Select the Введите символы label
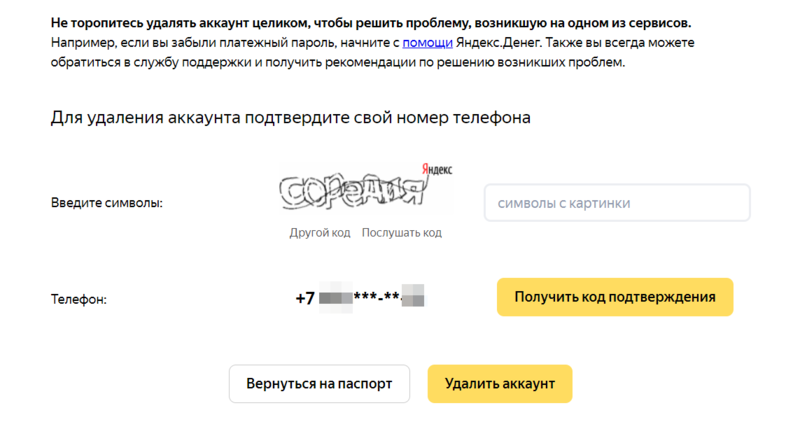Image resolution: width=800 pixels, height=436 pixels. 107,203
